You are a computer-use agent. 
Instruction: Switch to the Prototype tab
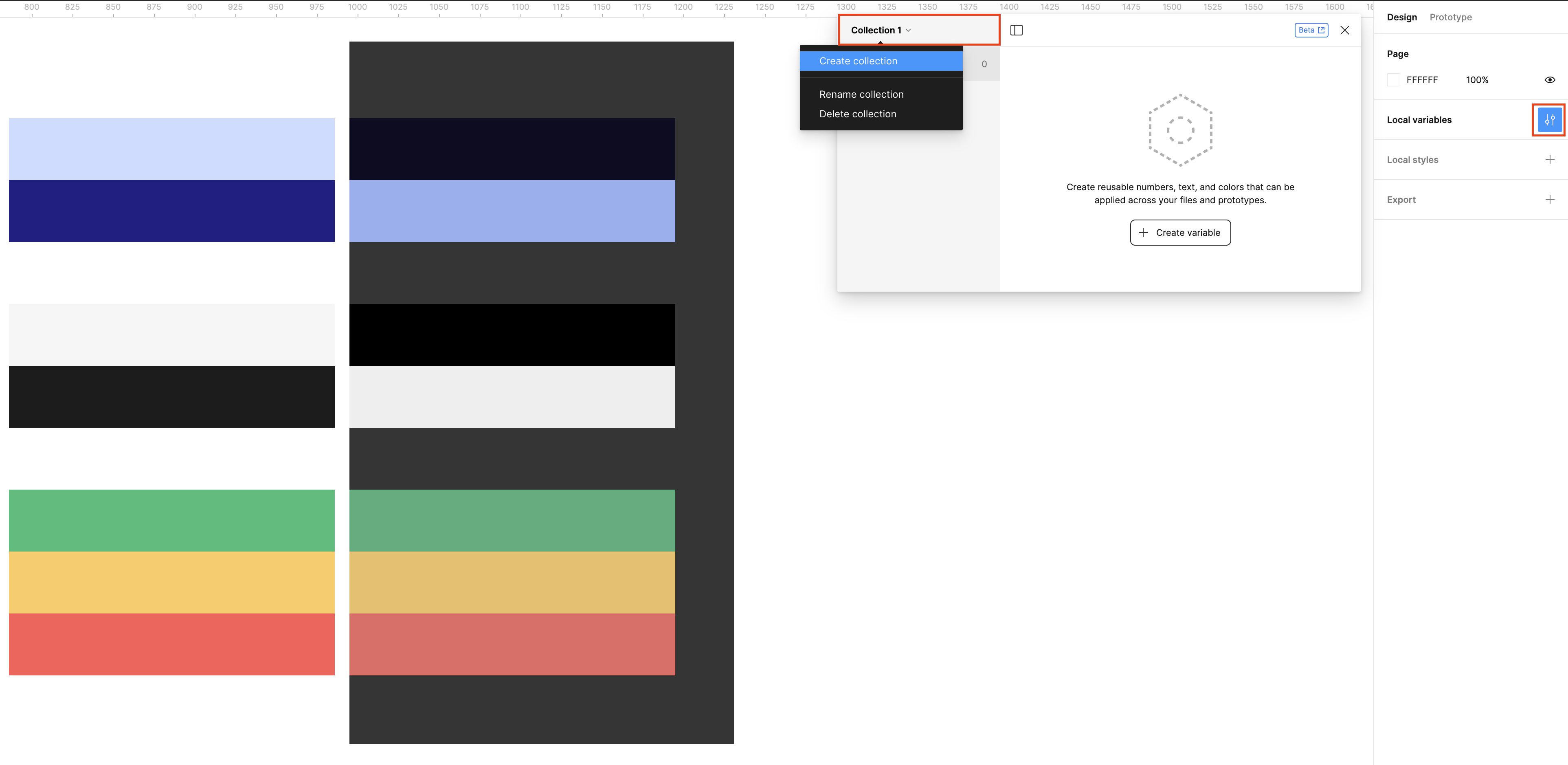pos(1450,17)
